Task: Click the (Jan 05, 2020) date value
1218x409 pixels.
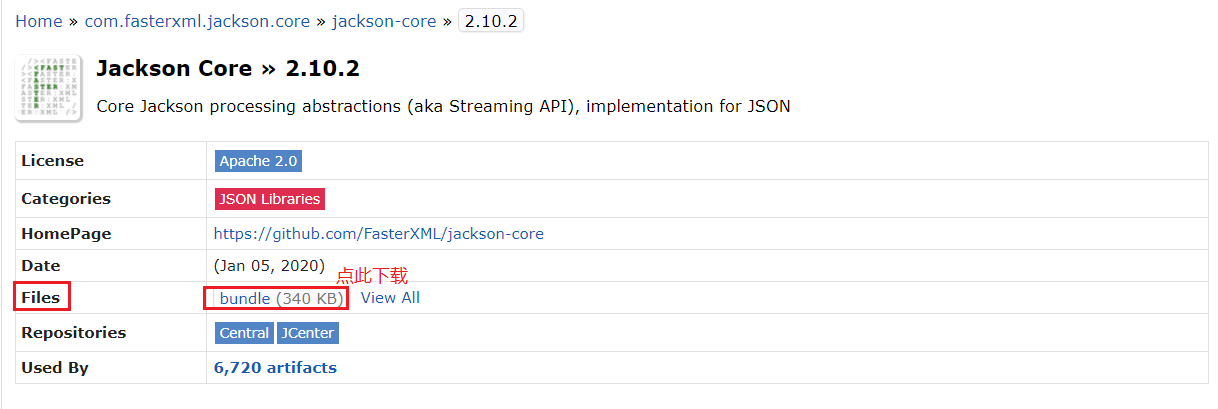Action: [269, 266]
